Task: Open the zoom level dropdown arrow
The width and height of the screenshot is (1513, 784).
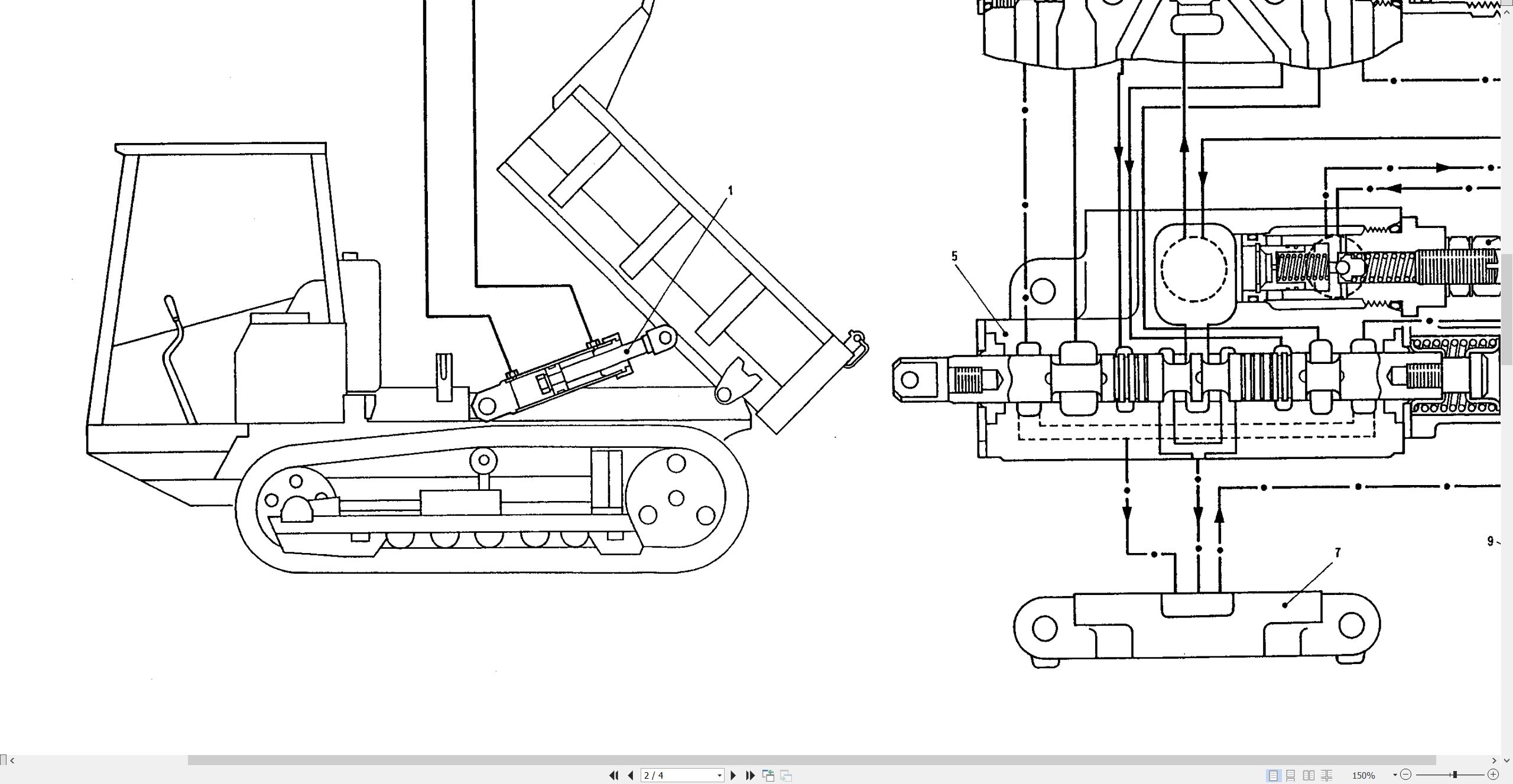Action: tap(1395, 775)
